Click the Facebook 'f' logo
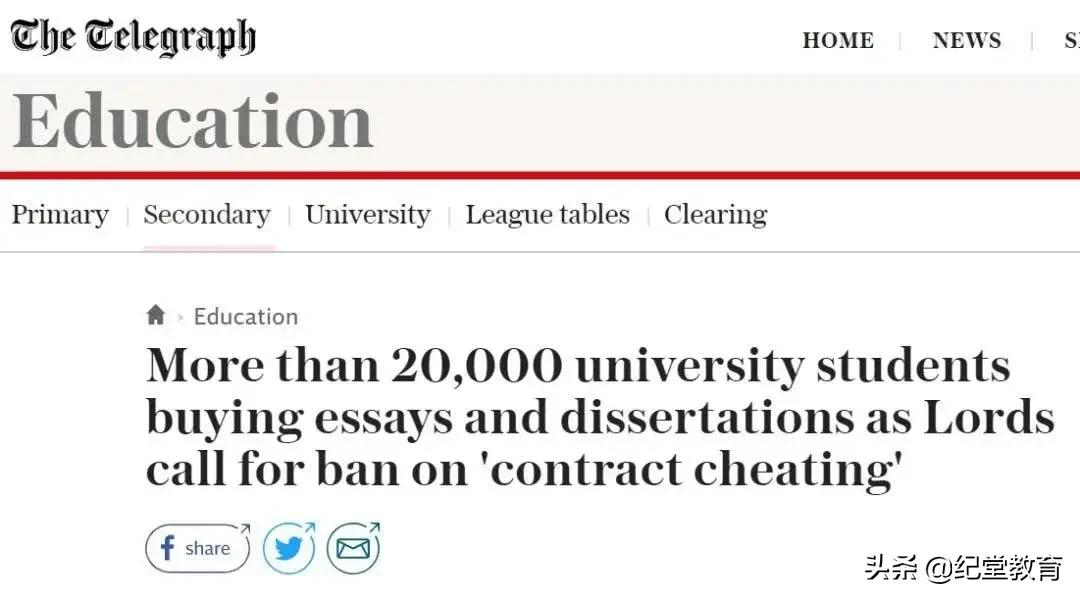 tap(167, 548)
